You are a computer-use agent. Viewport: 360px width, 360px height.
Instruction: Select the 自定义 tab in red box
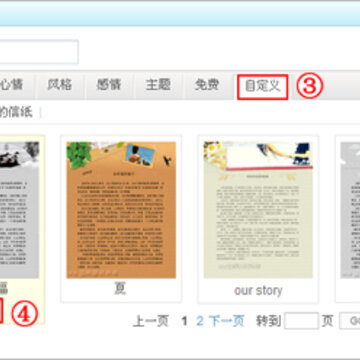click(x=263, y=87)
